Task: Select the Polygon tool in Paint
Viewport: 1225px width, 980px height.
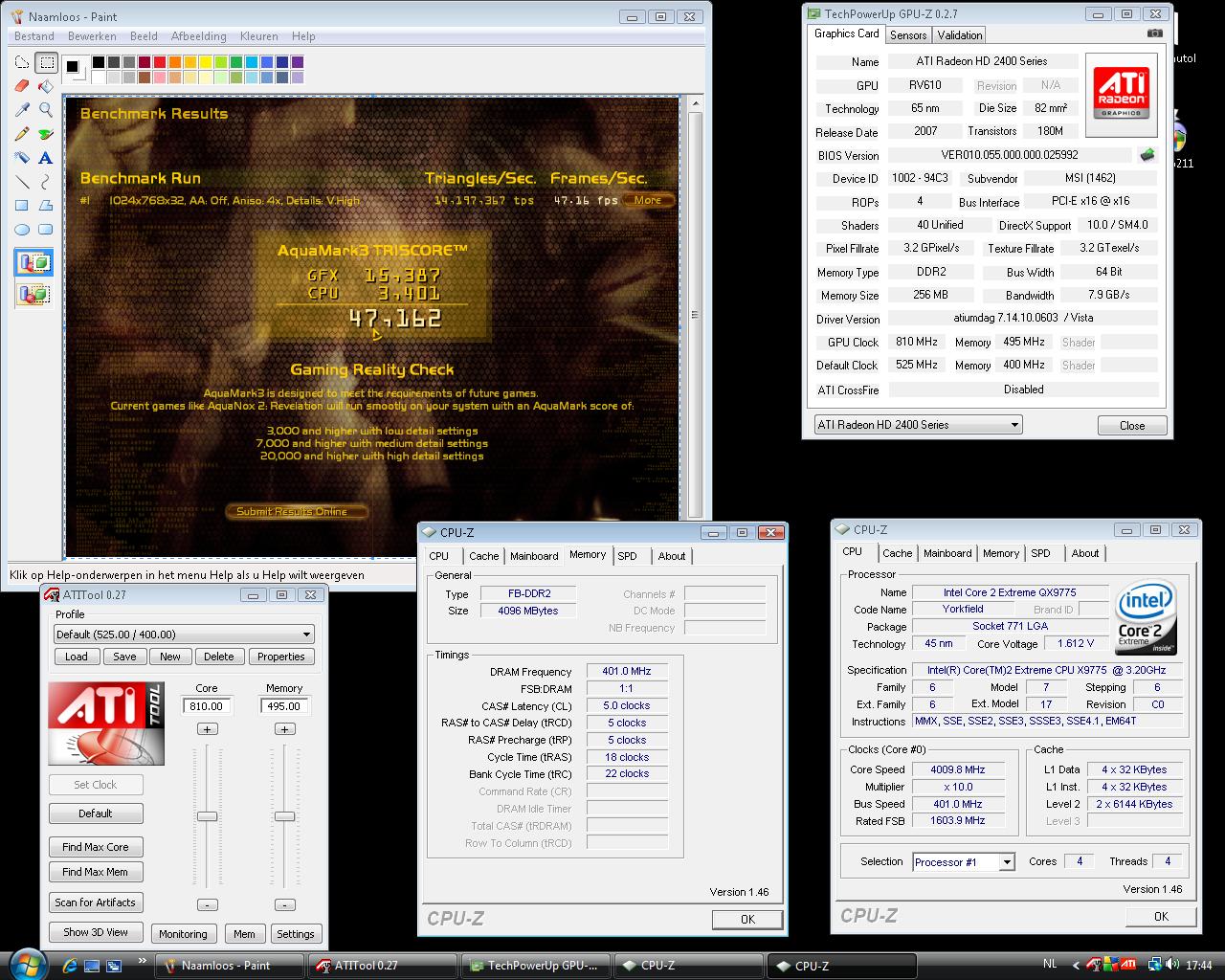Action: pos(45,206)
